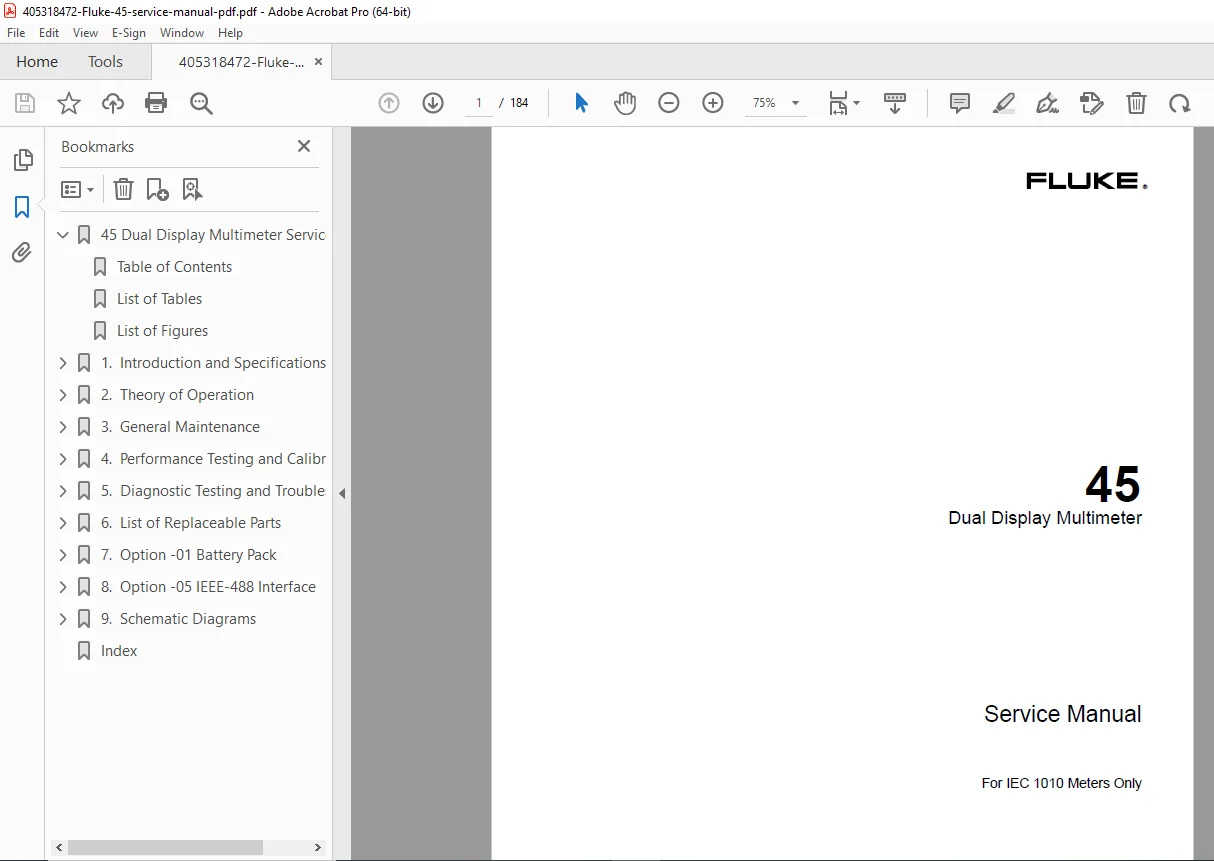The height and width of the screenshot is (861, 1214).
Task: Delete page with toolbar trash icon
Action: pyautogui.click(x=1136, y=103)
